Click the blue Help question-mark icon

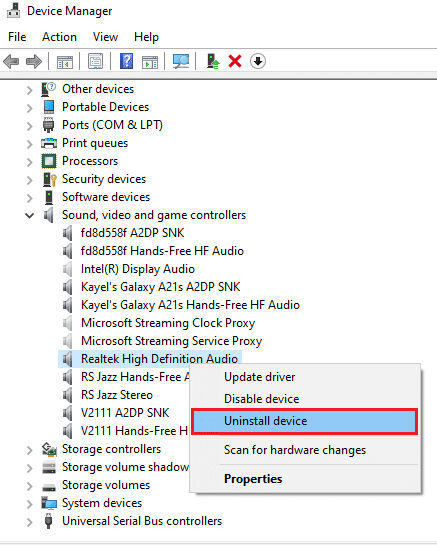click(x=126, y=61)
